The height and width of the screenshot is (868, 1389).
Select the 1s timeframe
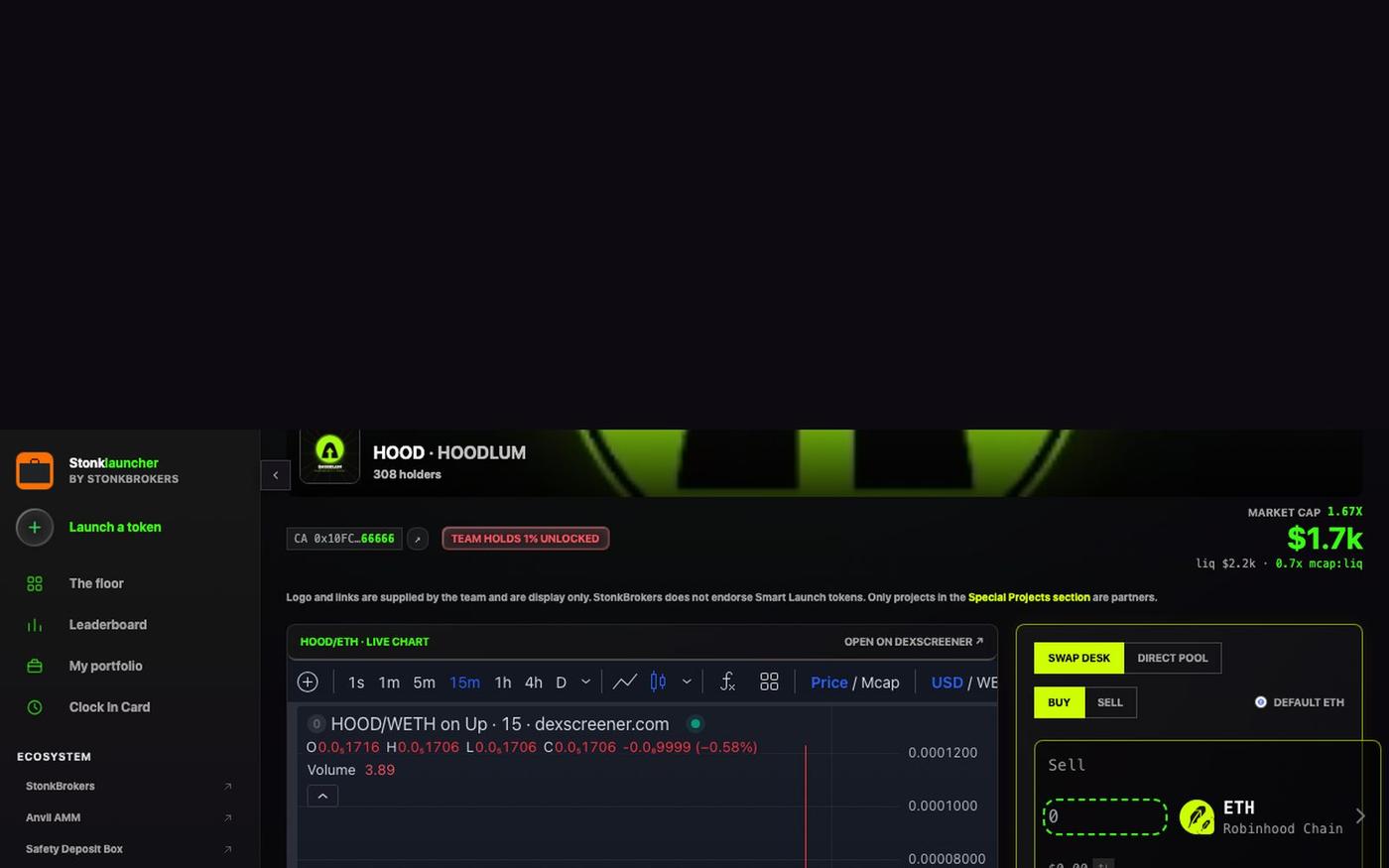tap(356, 682)
